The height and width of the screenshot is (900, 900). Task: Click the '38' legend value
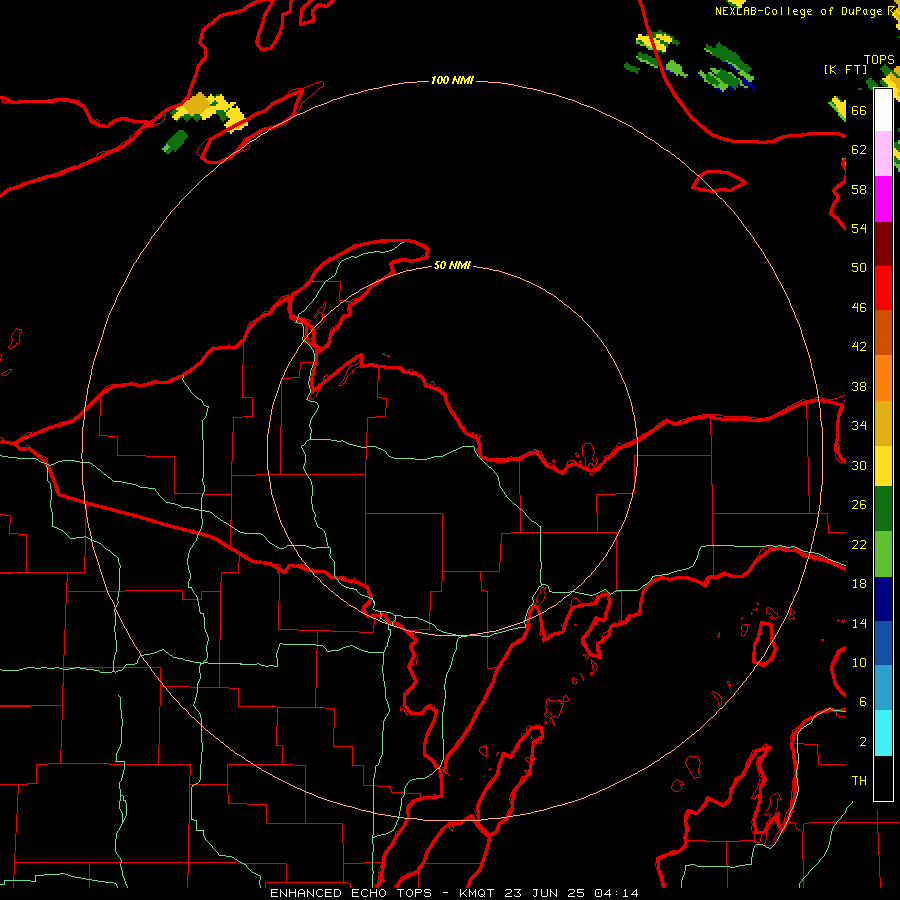coord(859,386)
